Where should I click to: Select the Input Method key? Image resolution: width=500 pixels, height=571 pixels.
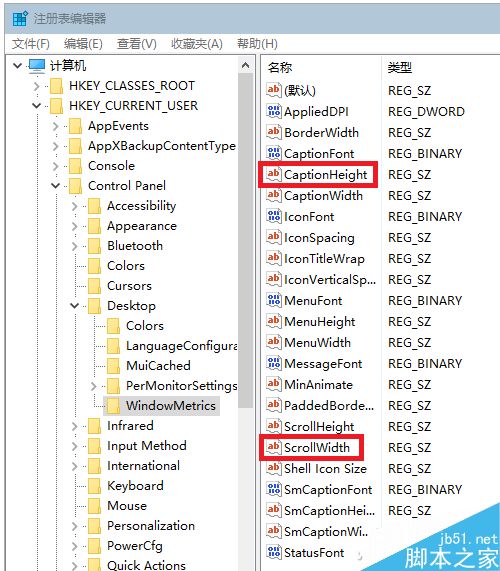pos(147,446)
